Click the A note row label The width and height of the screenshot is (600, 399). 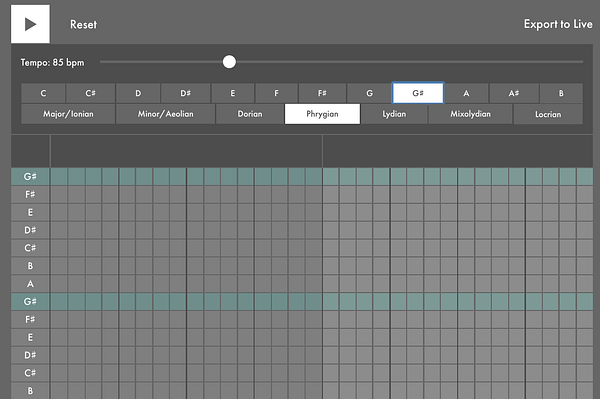pos(30,284)
